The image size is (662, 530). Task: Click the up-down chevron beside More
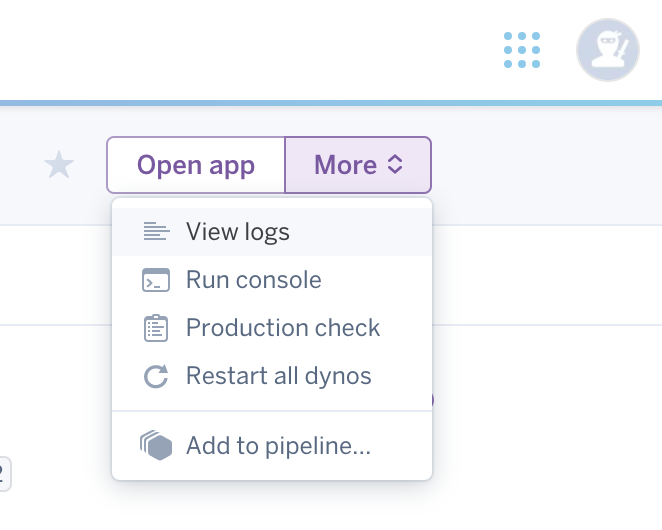point(395,165)
